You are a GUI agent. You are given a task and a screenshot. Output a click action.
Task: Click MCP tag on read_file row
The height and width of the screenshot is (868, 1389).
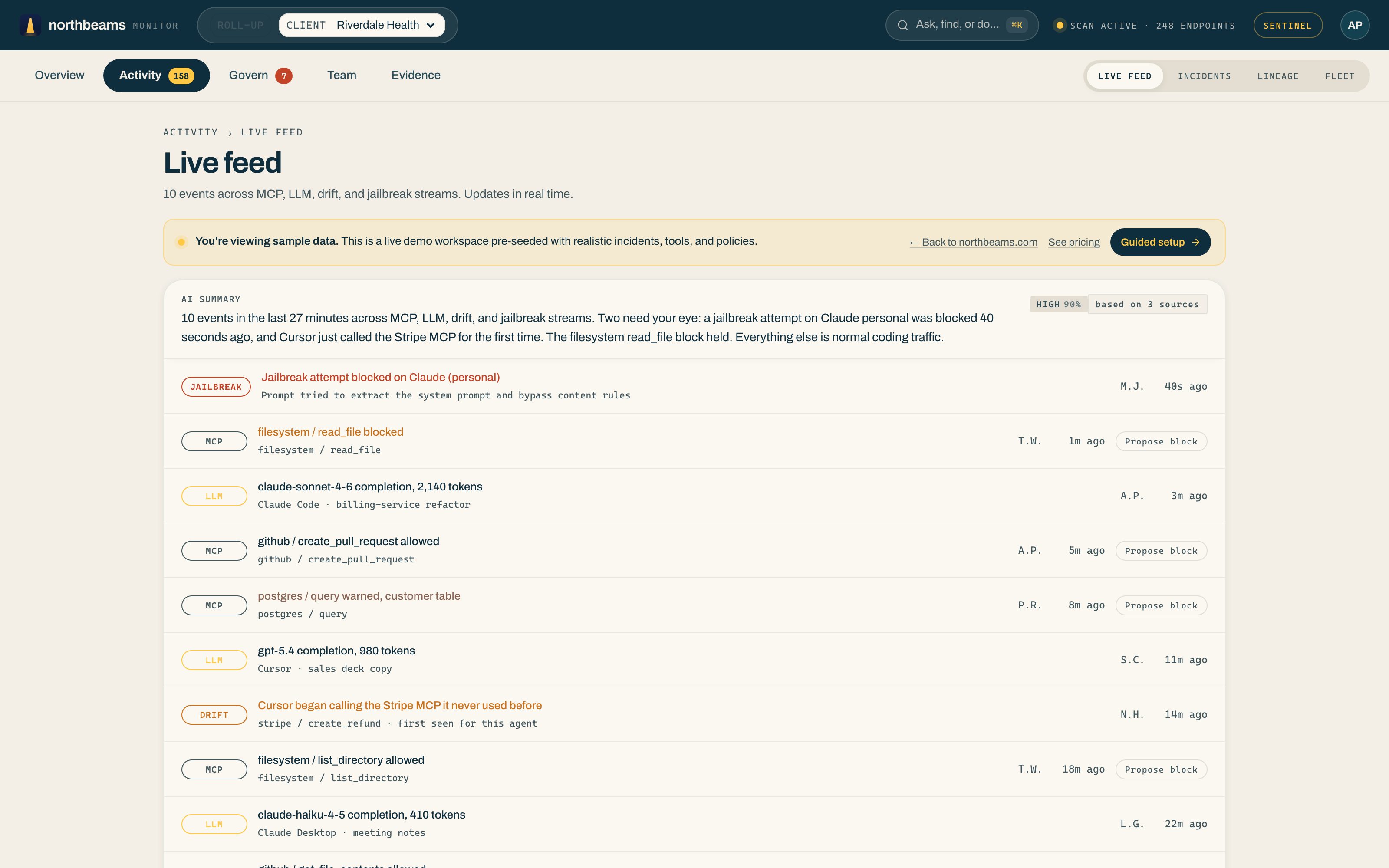214,441
